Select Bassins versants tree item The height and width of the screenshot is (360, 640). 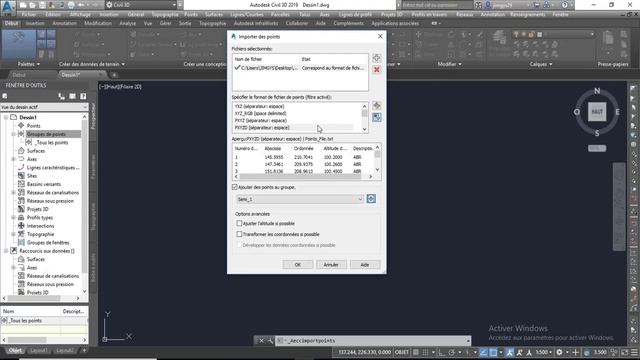(x=44, y=184)
